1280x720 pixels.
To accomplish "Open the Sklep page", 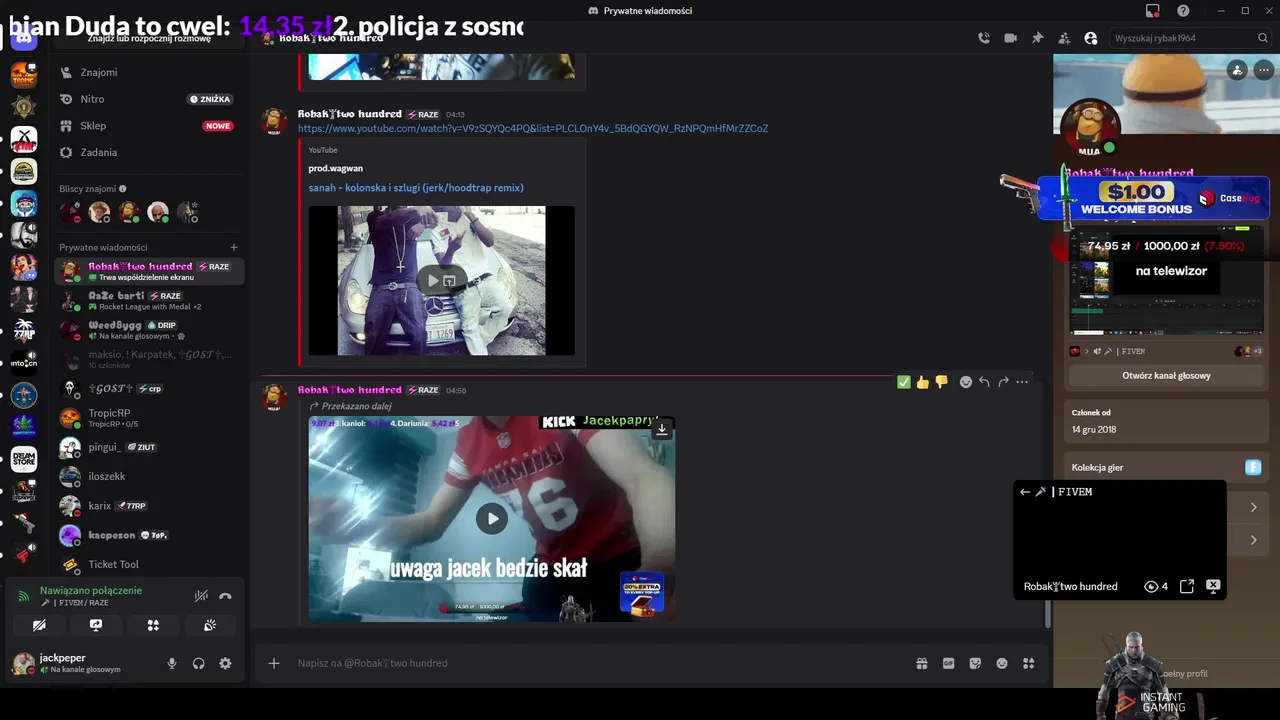I will (148, 126).
